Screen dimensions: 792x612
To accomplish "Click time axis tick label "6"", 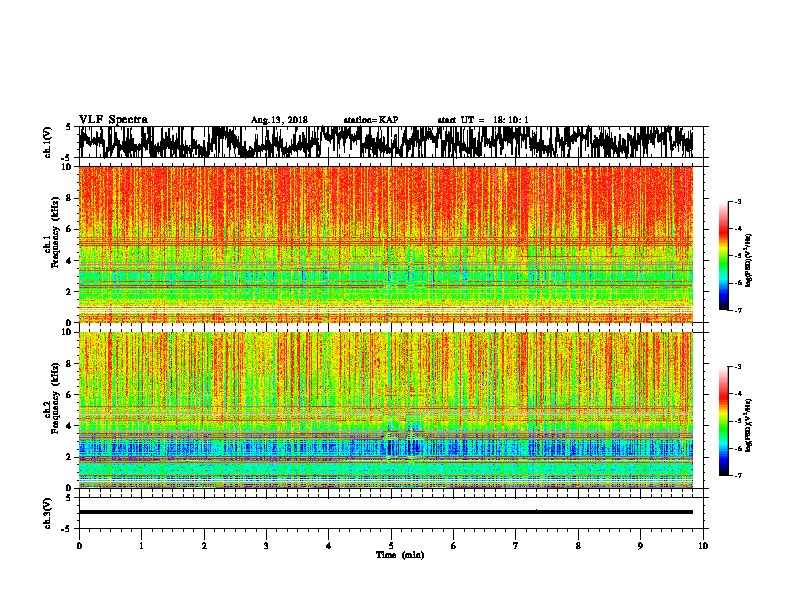I will [x=454, y=546].
